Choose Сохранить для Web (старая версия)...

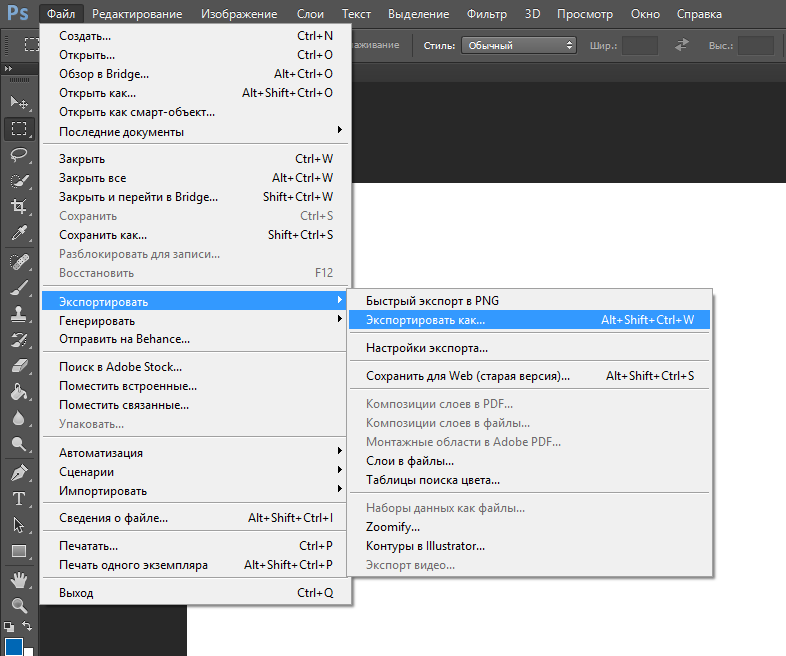coord(529,376)
